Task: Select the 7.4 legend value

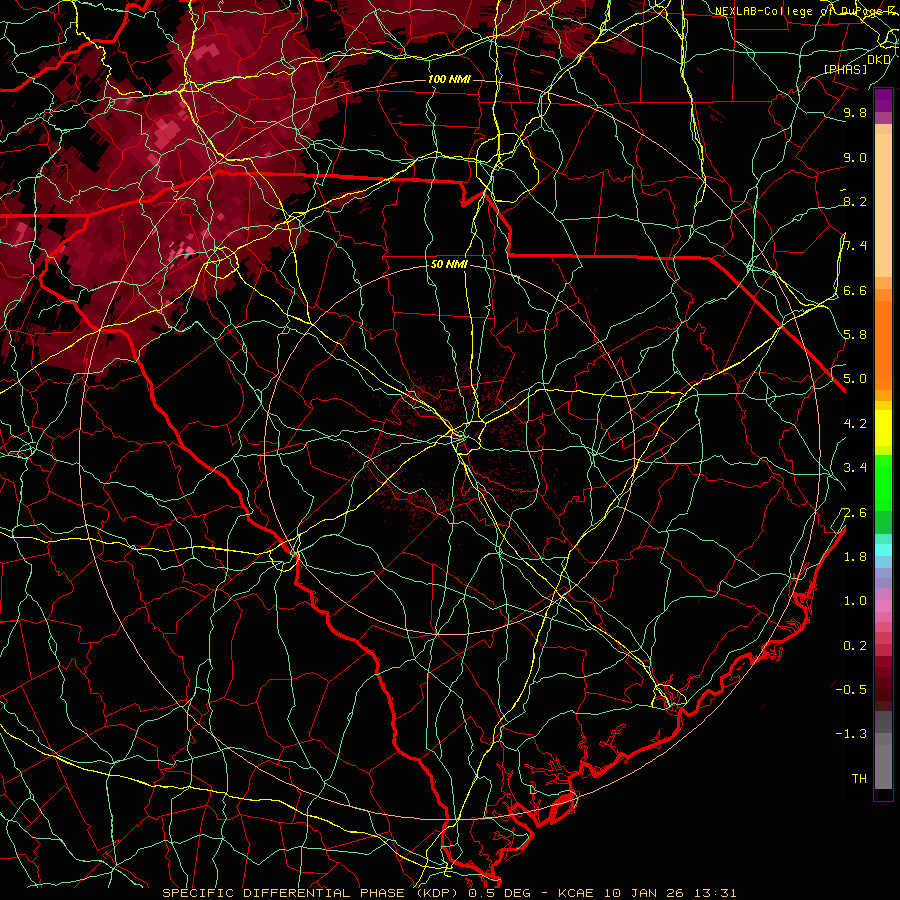Action: click(x=855, y=246)
